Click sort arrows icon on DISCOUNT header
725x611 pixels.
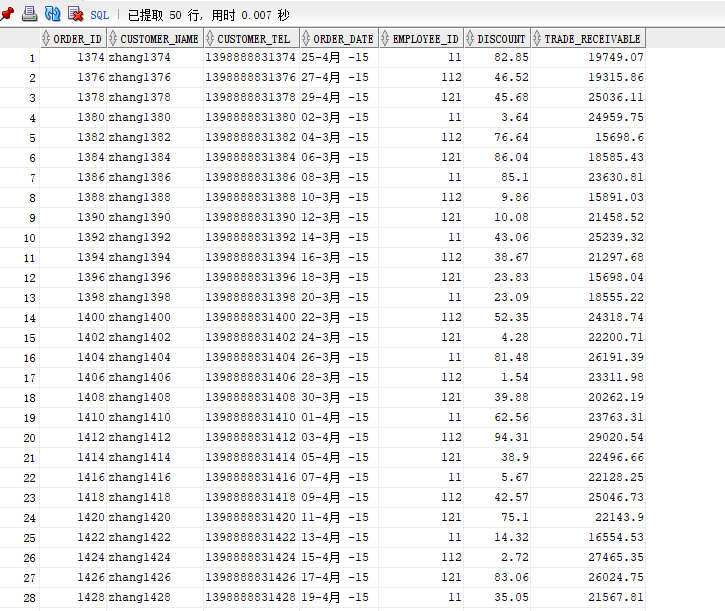pos(470,38)
